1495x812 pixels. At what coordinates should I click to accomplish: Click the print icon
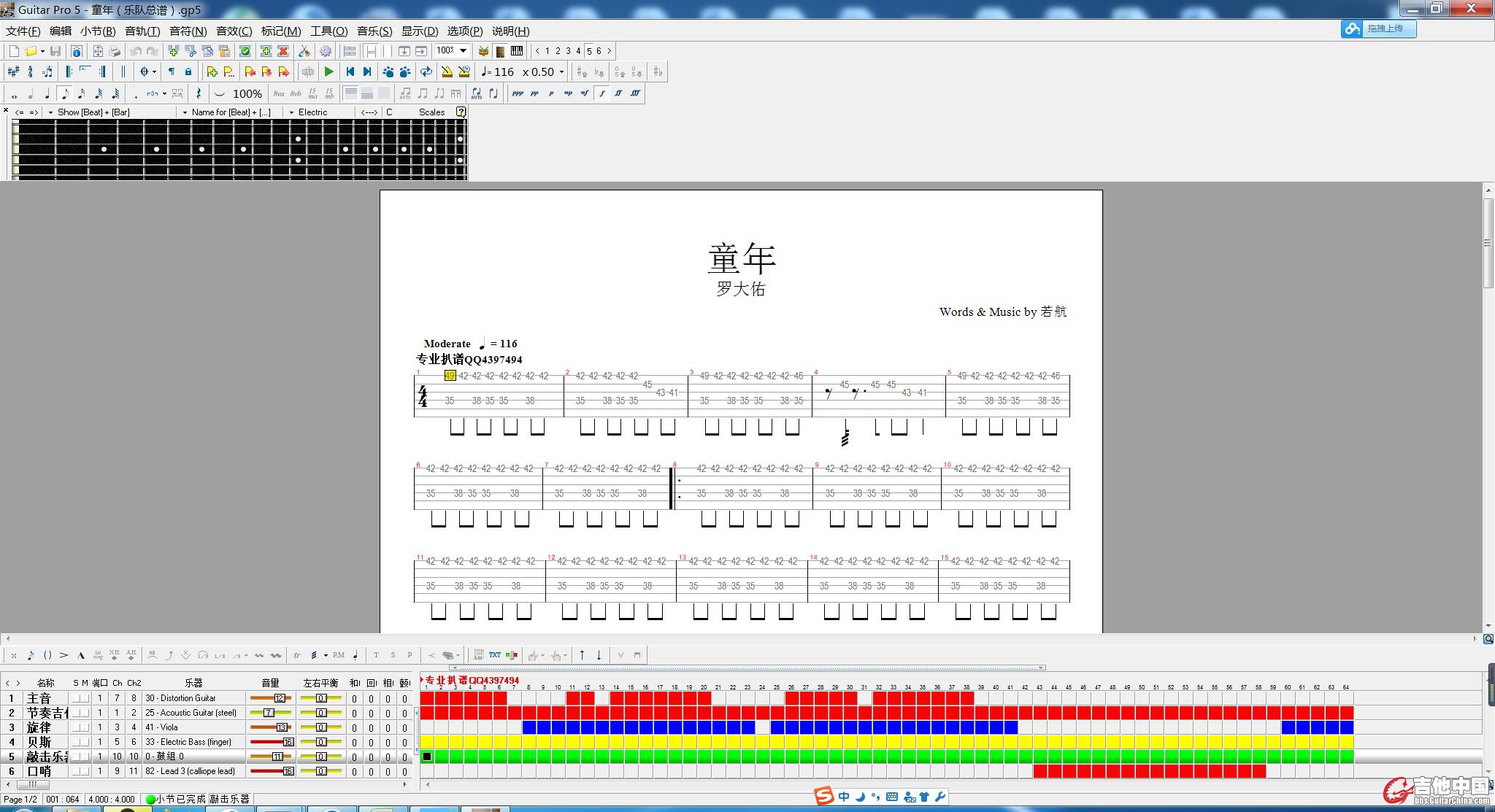(x=115, y=51)
